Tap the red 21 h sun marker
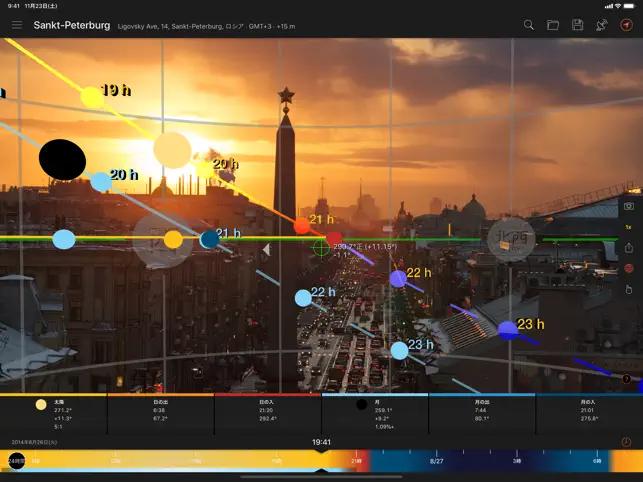Screen dimensions: 643x482 [x=302, y=226]
